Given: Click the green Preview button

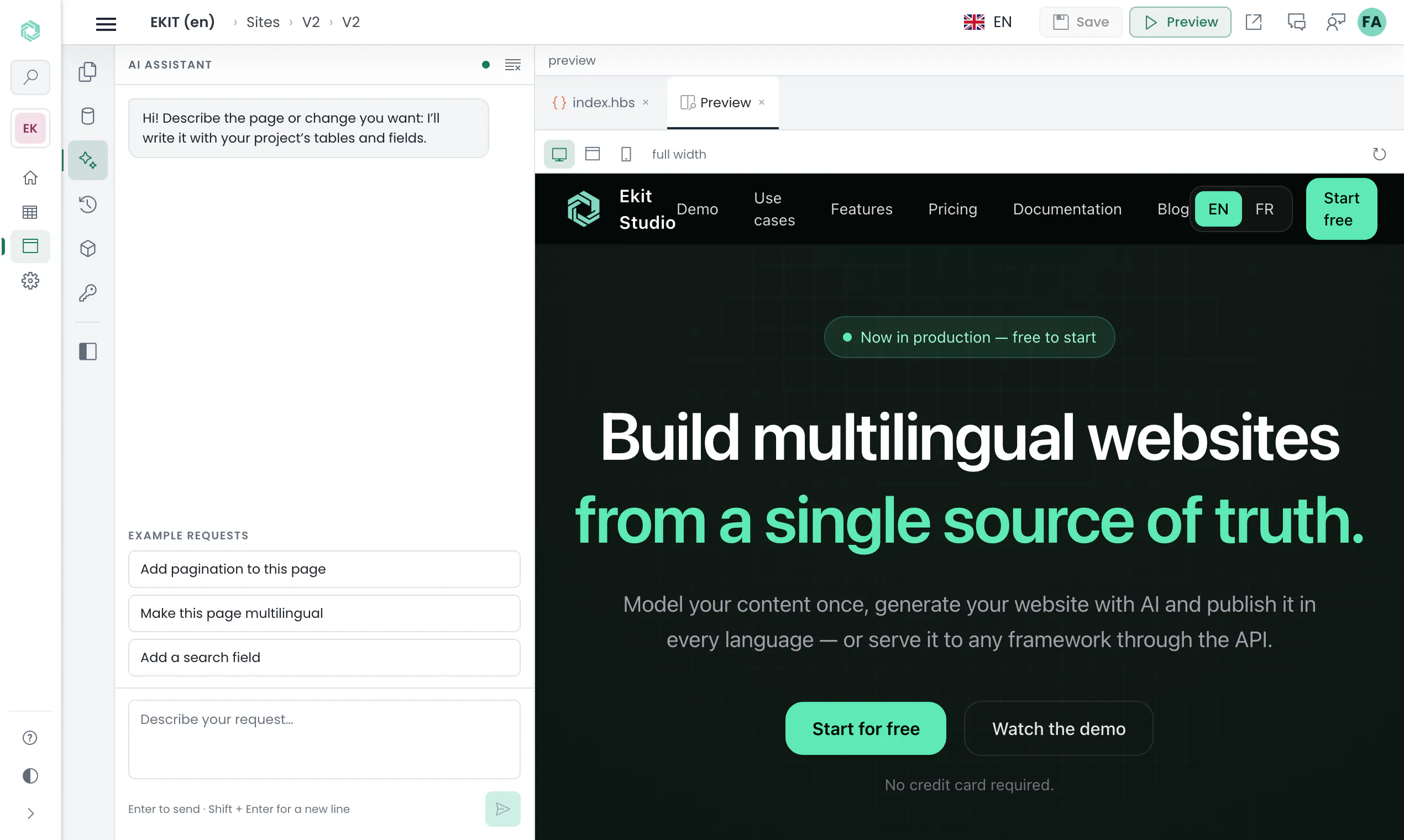Looking at the screenshot, I should point(1180,22).
